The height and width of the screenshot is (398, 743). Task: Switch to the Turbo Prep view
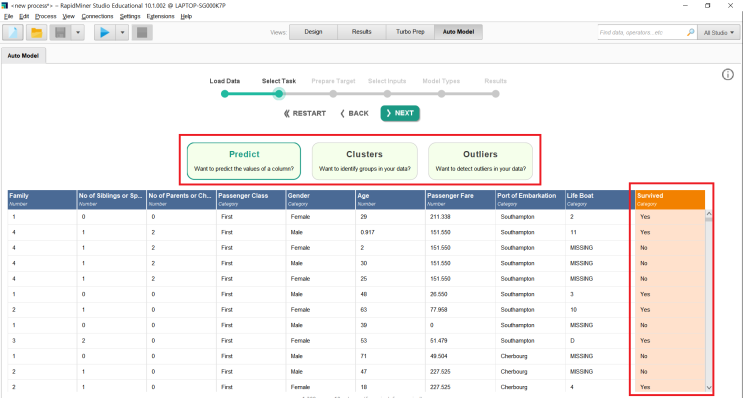coord(410,32)
